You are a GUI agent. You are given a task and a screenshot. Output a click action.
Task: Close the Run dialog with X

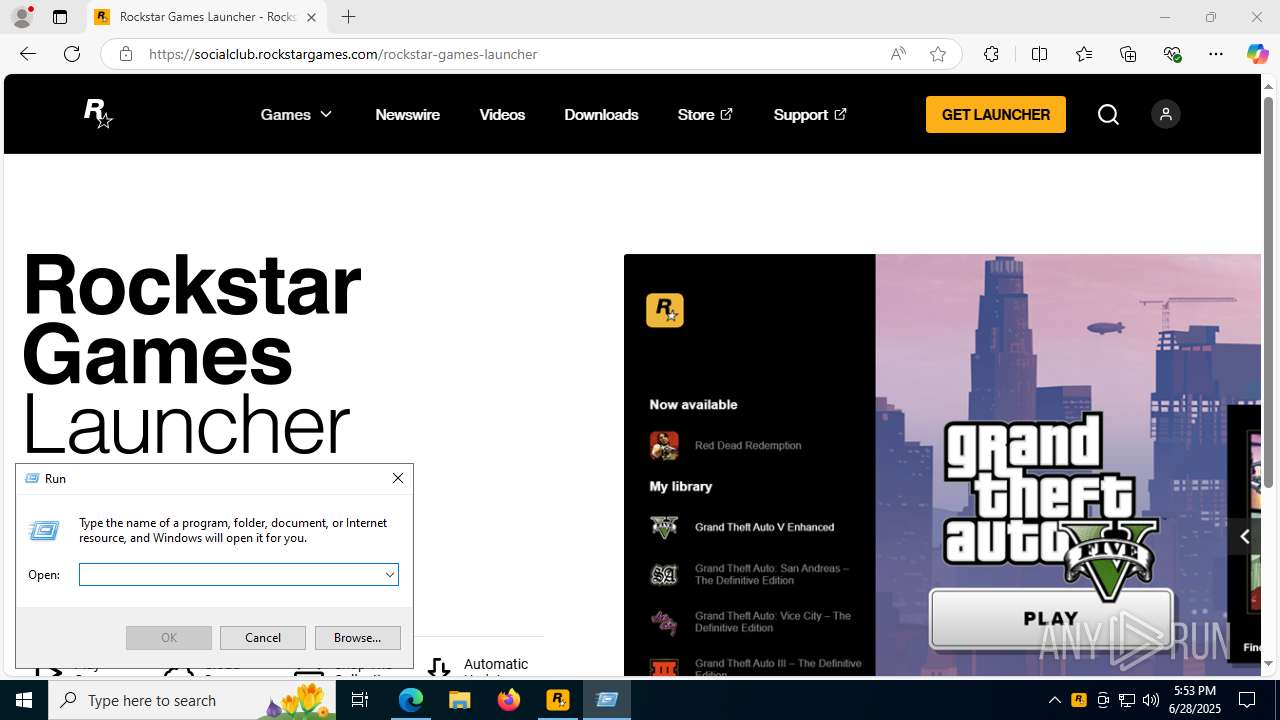point(398,478)
